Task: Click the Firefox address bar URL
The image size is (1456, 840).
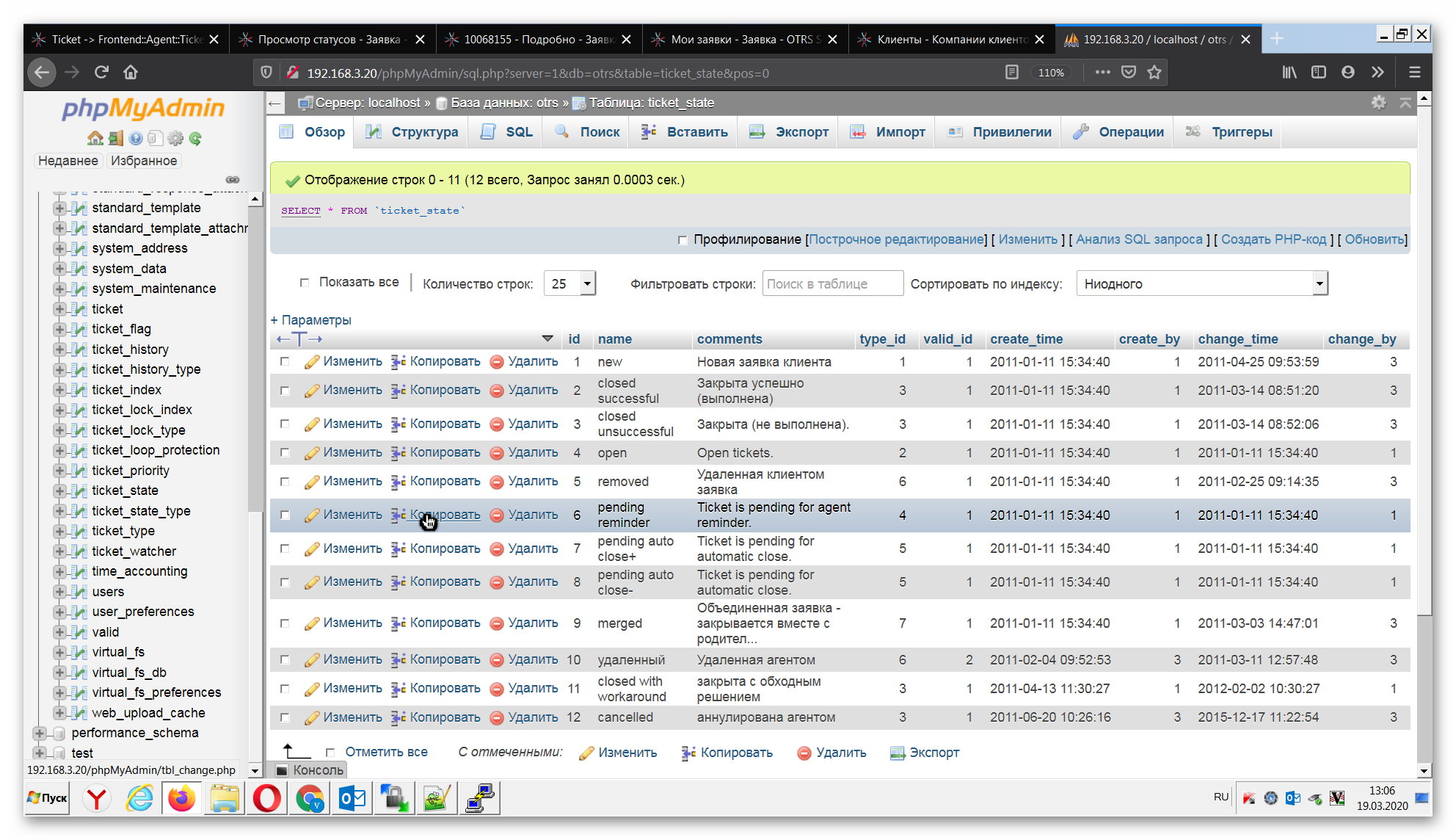Action: click(x=538, y=73)
